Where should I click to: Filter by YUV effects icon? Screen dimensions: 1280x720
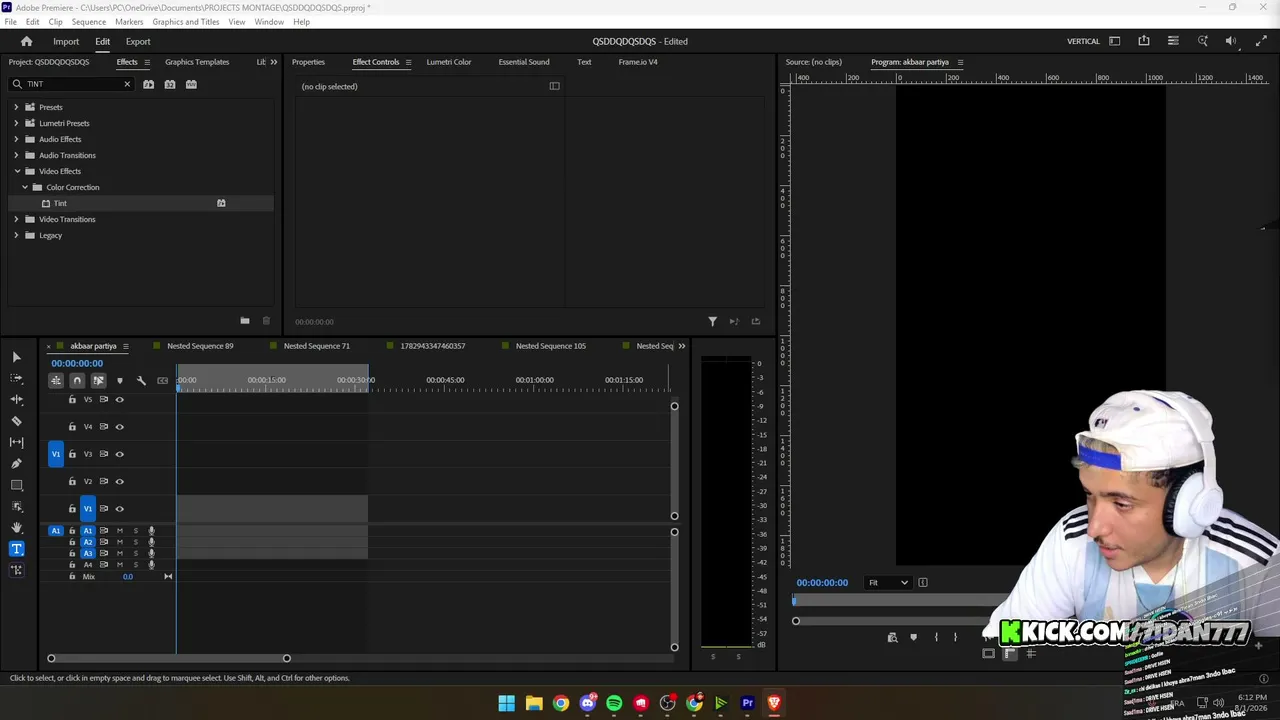pyautogui.click(x=191, y=84)
